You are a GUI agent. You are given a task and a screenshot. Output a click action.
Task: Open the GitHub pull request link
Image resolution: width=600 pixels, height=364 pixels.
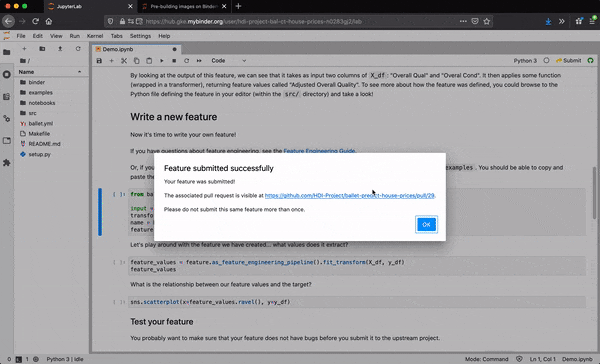tap(349, 196)
